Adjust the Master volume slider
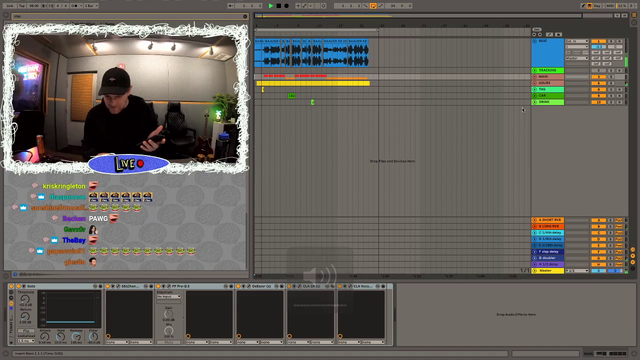640x360 pixels. coord(598,271)
